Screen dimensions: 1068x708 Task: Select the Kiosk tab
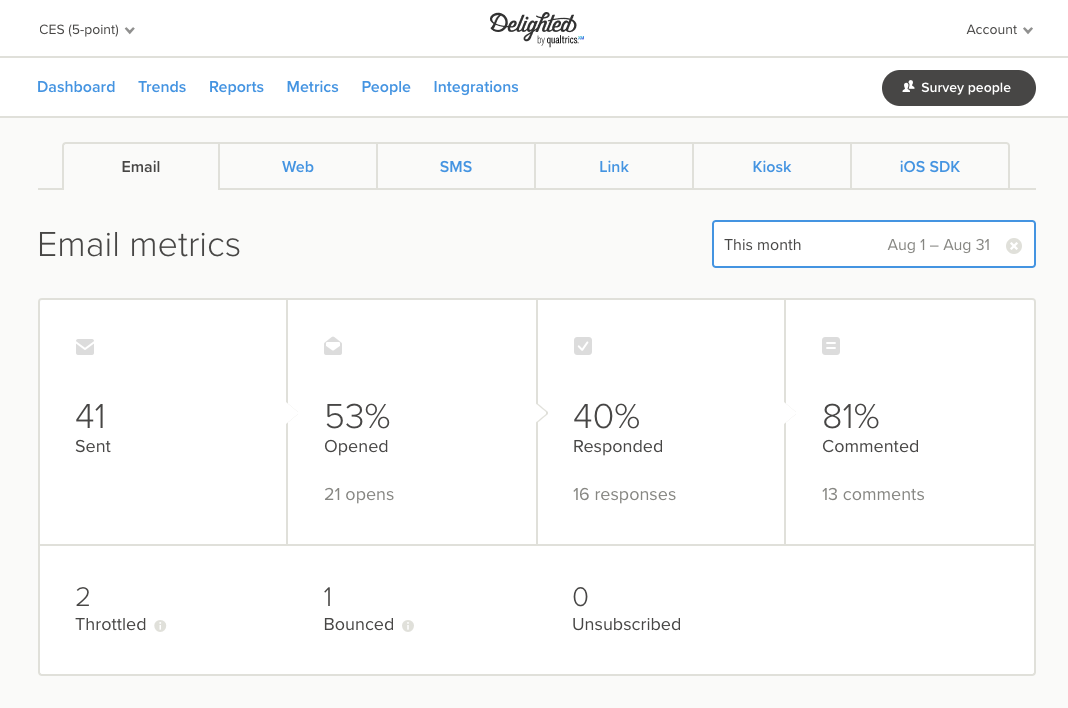[x=772, y=167]
